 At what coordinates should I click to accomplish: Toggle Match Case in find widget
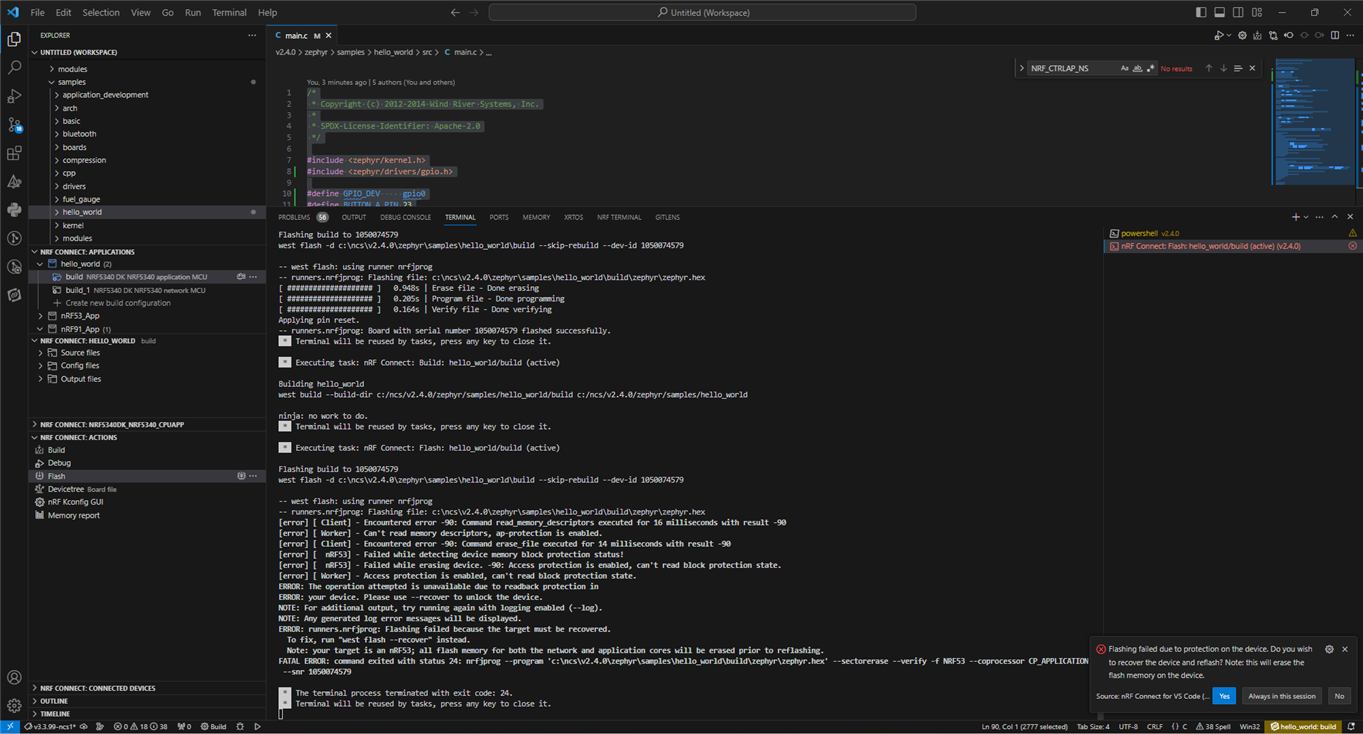[x=1124, y=69]
